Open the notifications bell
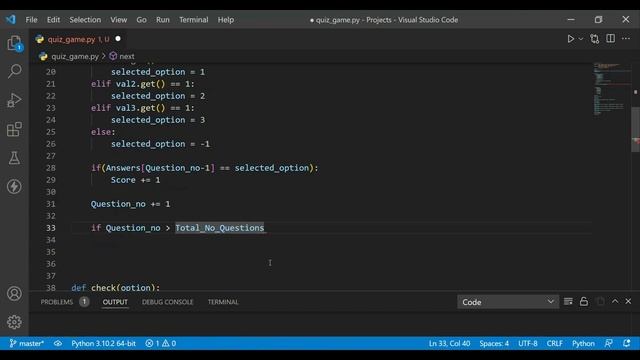The height and width of the screenshot is (360, 640). (627, 343)
